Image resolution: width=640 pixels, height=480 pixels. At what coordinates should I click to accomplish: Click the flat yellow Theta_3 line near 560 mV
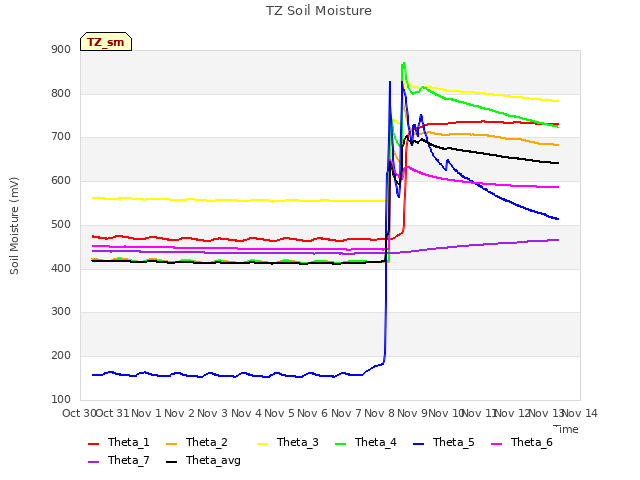239,200
